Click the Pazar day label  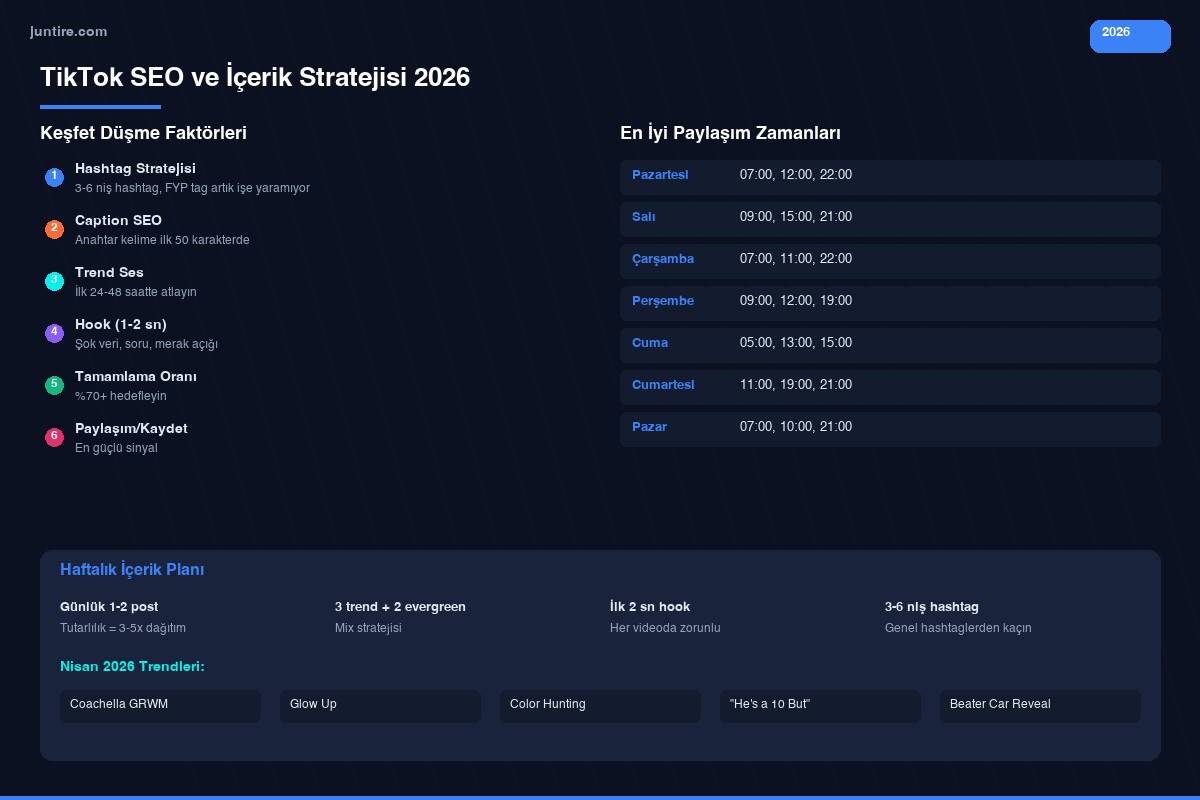649,428
